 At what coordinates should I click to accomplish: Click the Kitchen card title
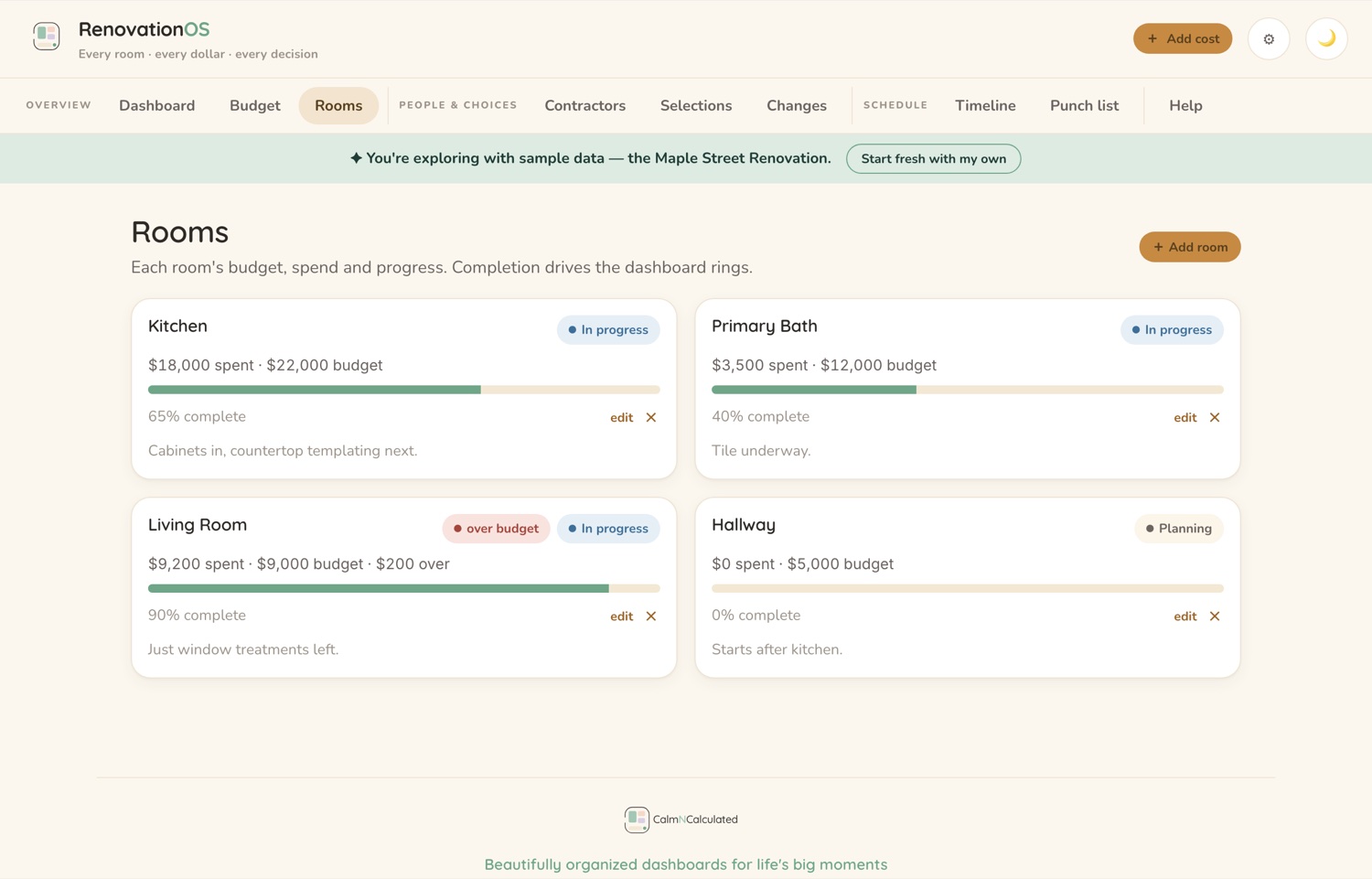click(177, 326)
